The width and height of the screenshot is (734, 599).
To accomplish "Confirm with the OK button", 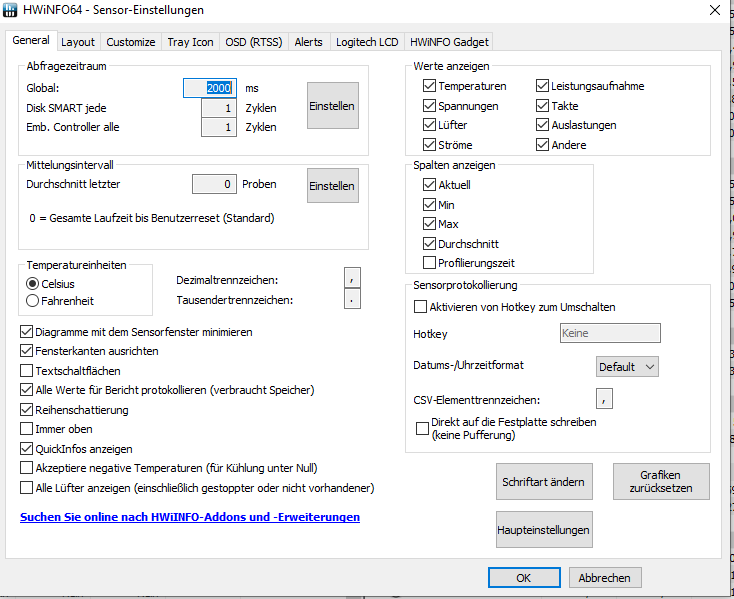I will coord(524,577).
